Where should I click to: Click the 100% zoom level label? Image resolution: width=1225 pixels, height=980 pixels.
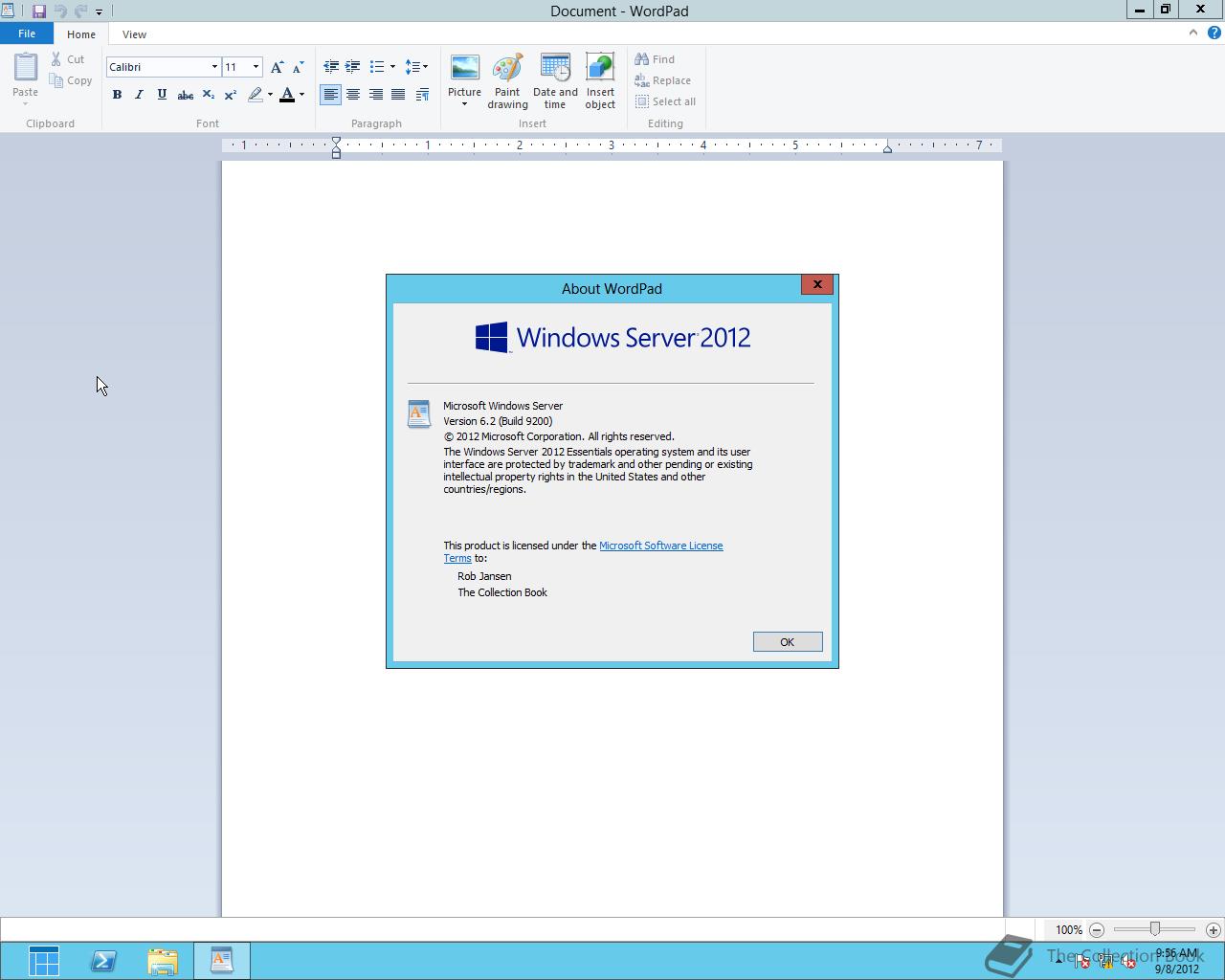click(1069, 929)
